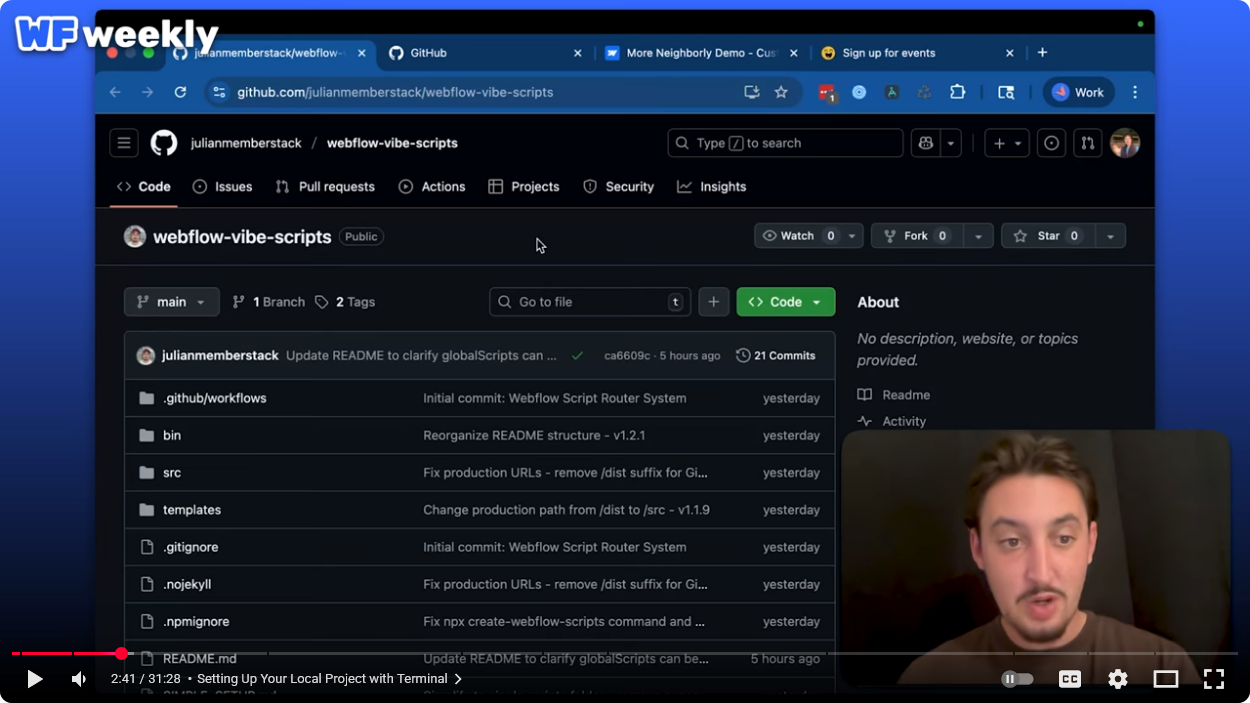Mute the video using the speaker icon
The image size is (1250, 703).
coord(79,679)
